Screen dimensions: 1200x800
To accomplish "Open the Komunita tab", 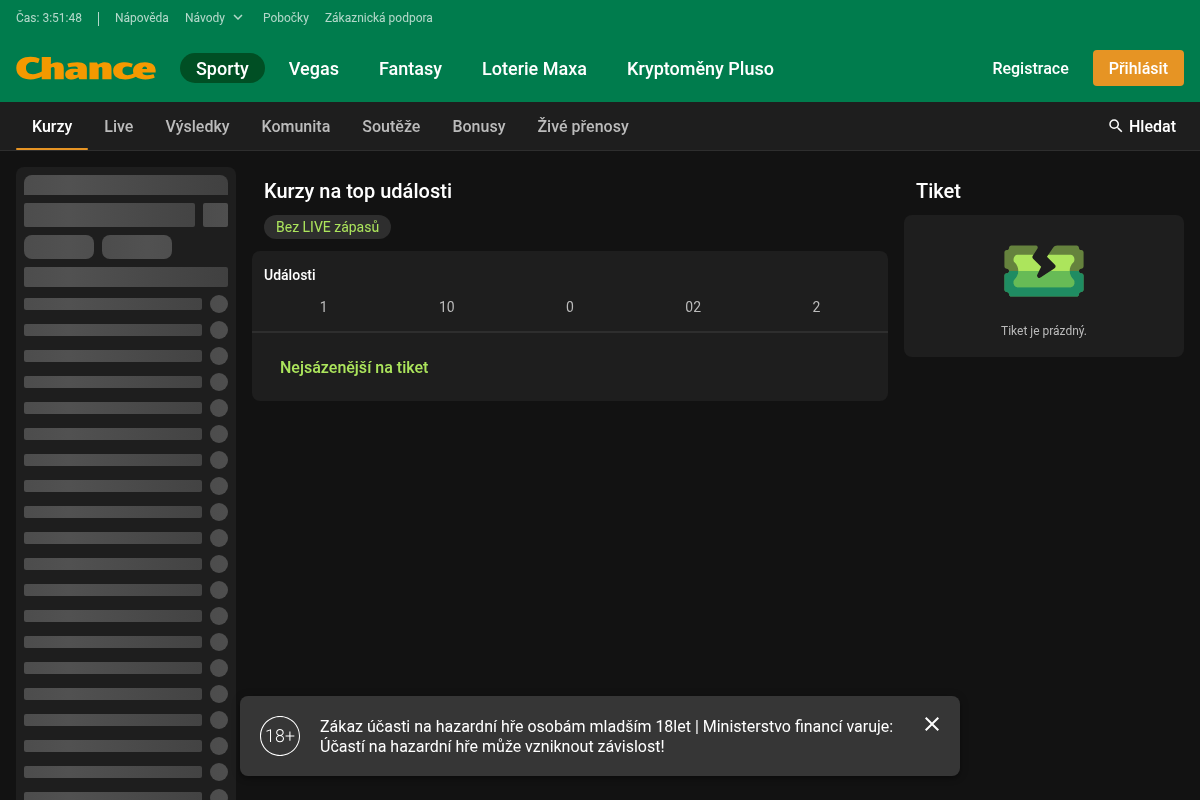I will (296, 126).
